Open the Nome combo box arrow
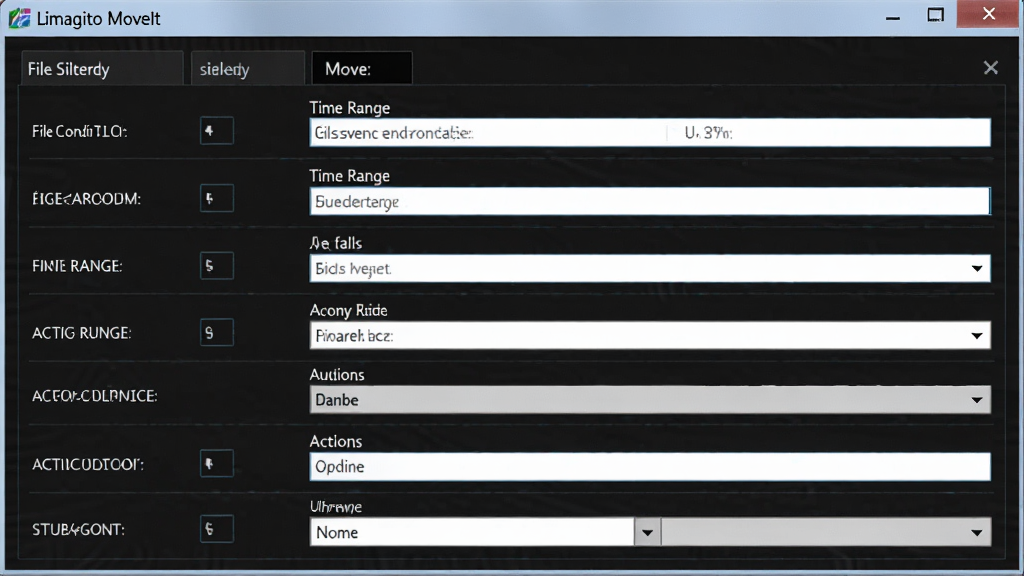The width and height of the screenshot is (1024, 576). pyautogui.click(x=647, y=532)
